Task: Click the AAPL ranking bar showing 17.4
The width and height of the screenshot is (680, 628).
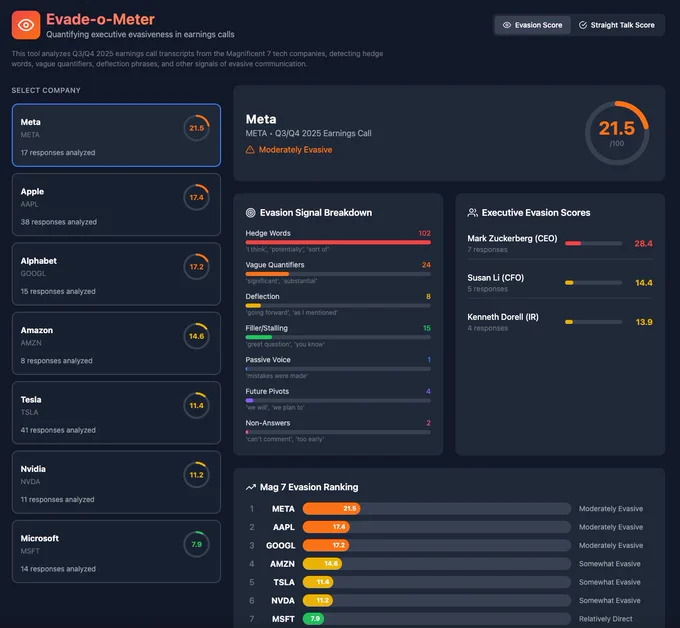Action: coord(326,527)
